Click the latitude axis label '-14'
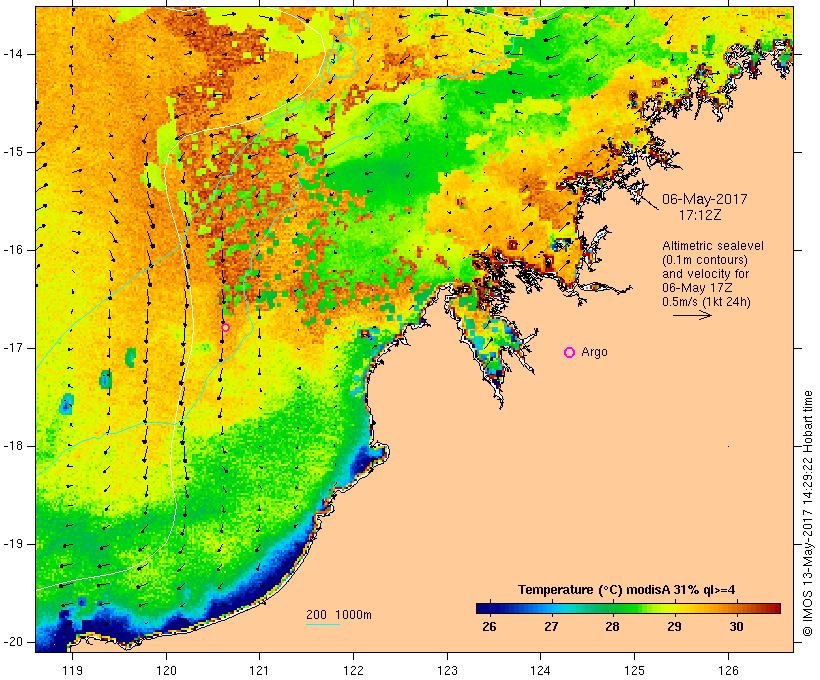The width and height of the screenshot is (820, 680). (x=13, y=54)
